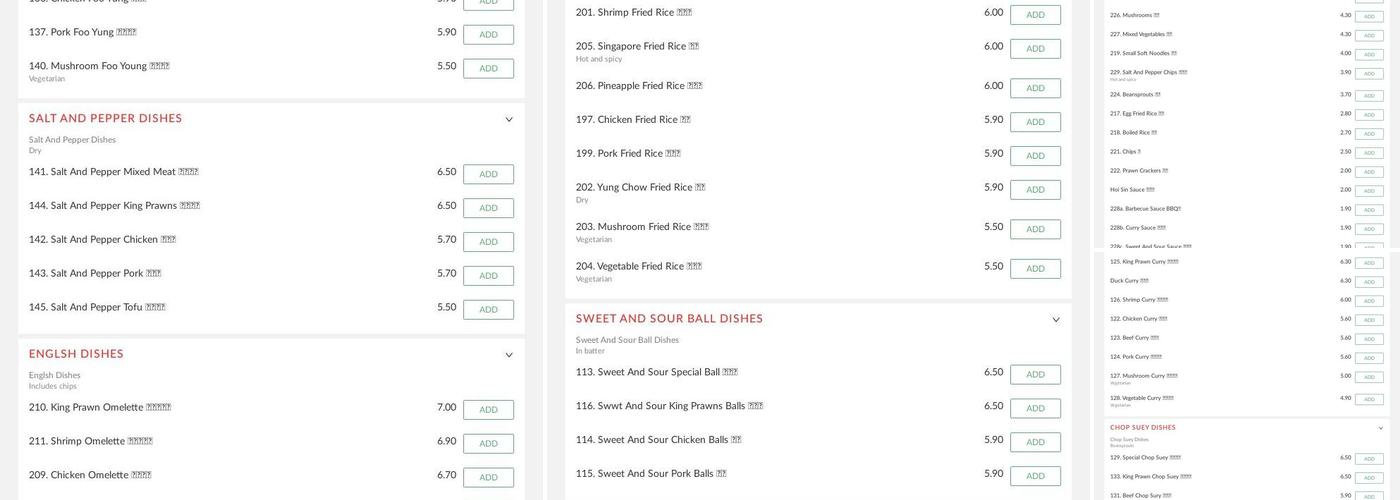
Task: Add 229 Salt And Pepper Chips
Action: point(1369,74)
